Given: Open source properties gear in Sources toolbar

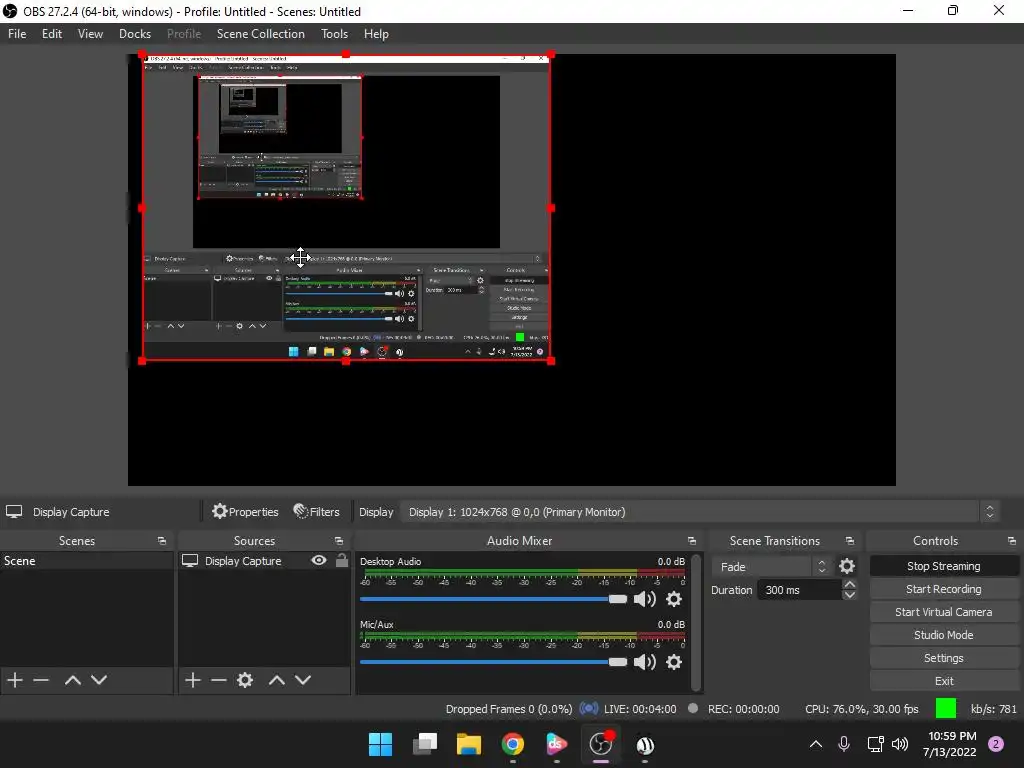Looking at the screenshot, I should (x=245, y=680).
